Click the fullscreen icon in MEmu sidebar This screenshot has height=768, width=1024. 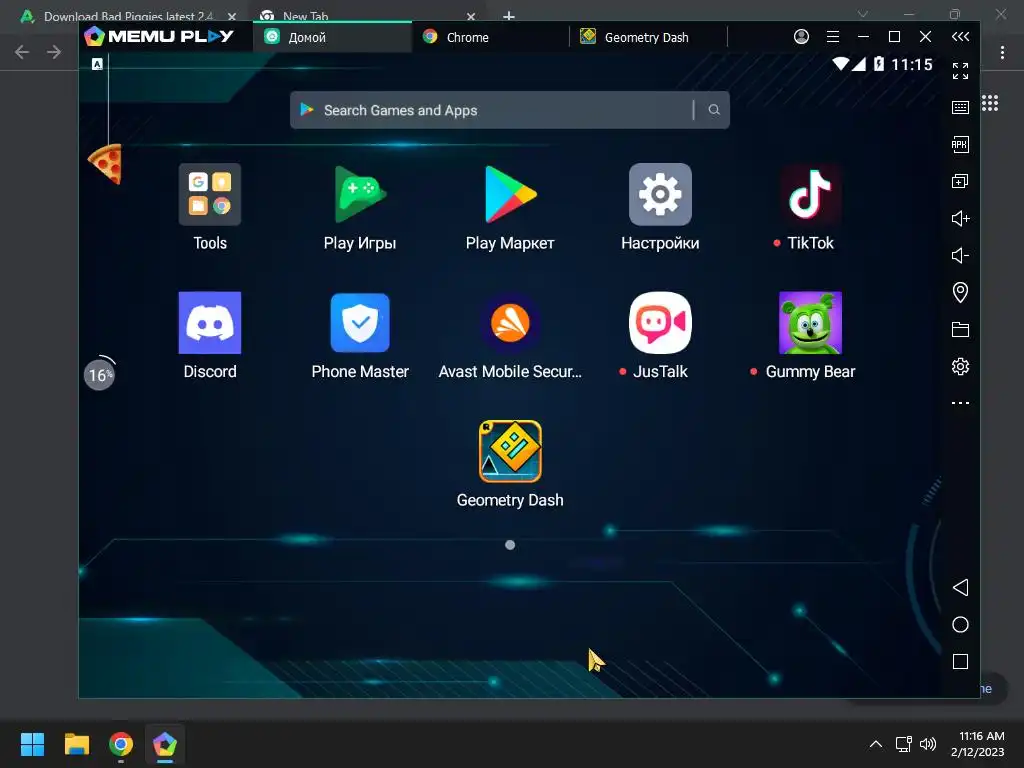point(960,71)
